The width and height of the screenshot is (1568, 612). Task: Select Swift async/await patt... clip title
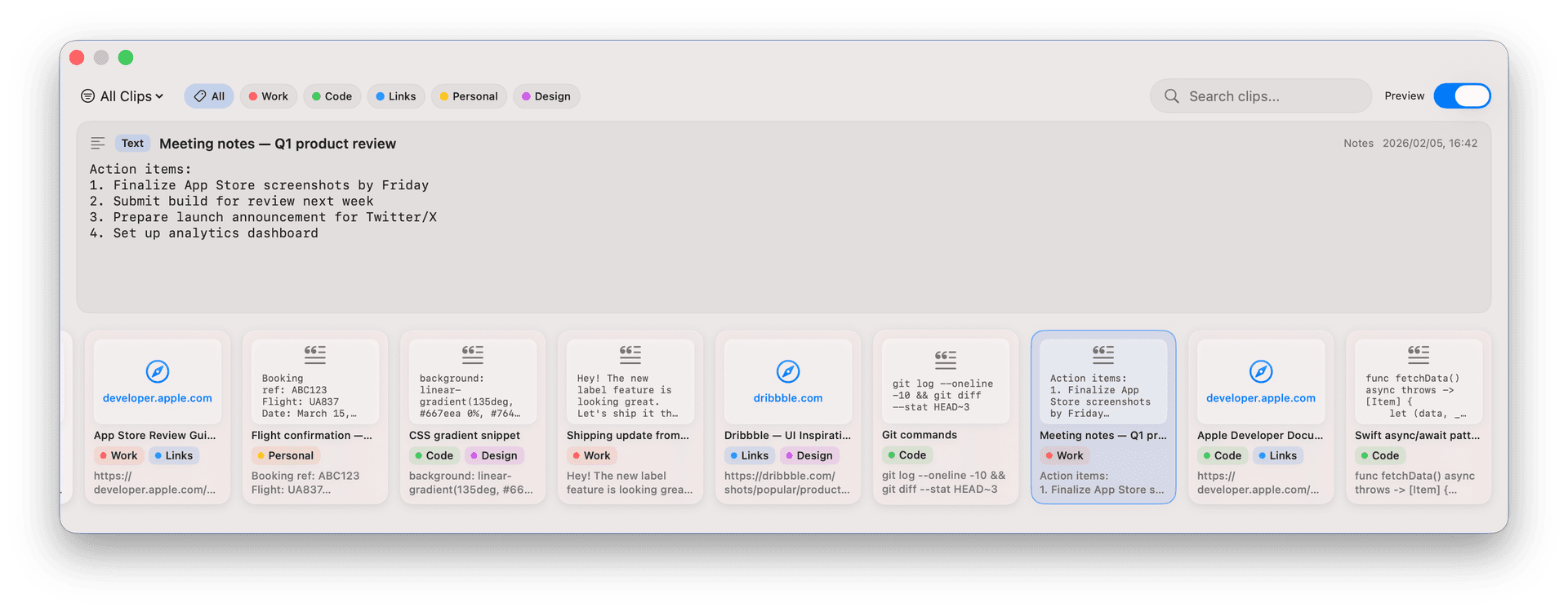[1417, 436]
